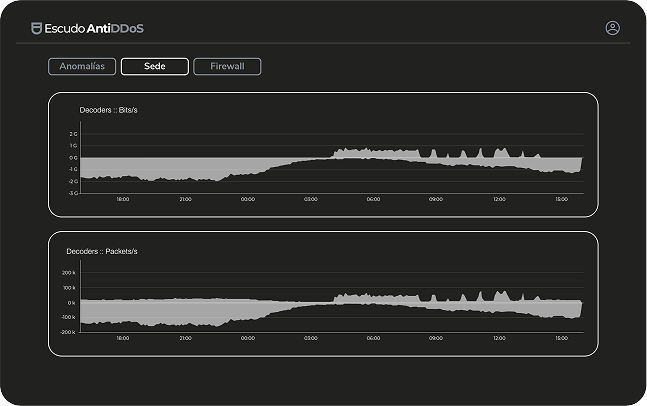Click the 2 G label on Bits/s axis
Screen dimensions: 647x406
coord(73,134)
